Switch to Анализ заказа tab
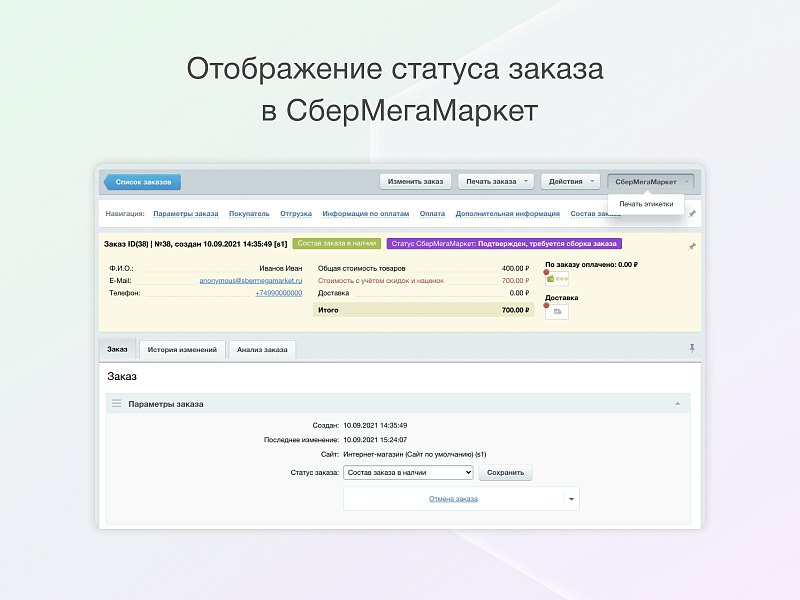The image size is (800, 600). 262,349
